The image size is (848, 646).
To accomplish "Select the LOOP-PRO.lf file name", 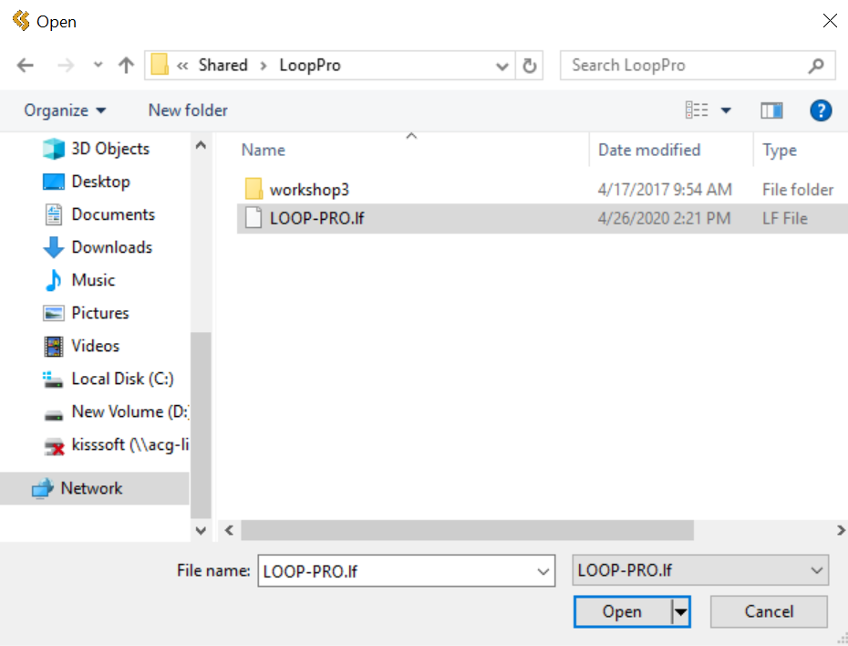I will click(x=317, y=219).
